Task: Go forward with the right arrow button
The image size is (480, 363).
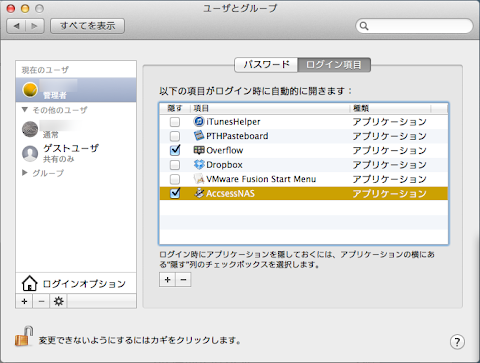Action: [x=35, y=26]
